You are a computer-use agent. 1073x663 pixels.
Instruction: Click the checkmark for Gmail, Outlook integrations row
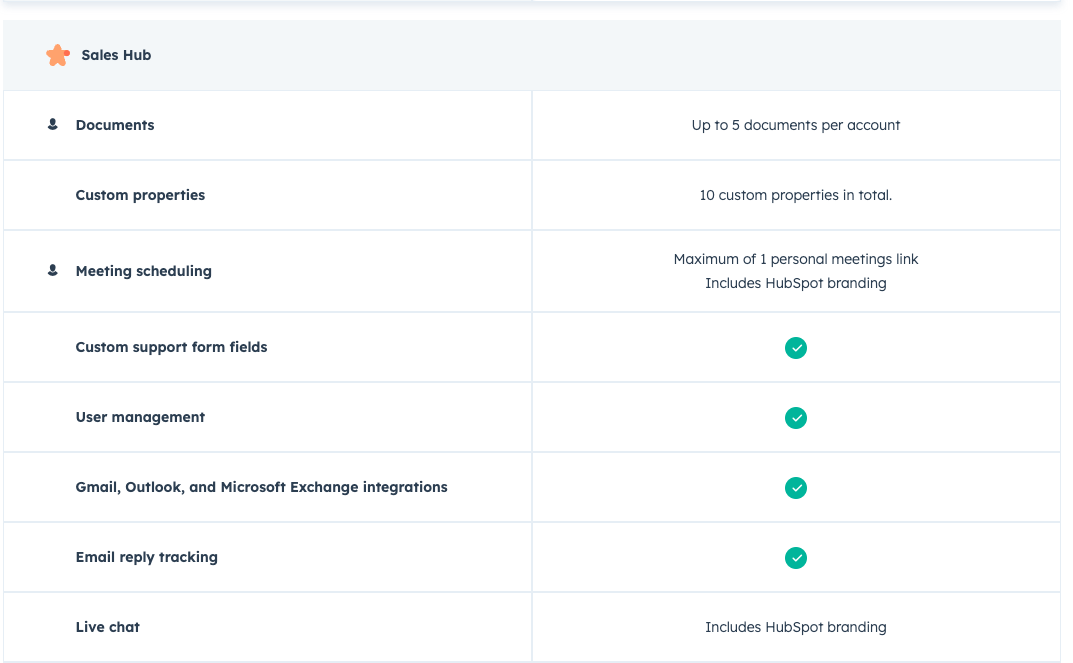tap(796, 488)
